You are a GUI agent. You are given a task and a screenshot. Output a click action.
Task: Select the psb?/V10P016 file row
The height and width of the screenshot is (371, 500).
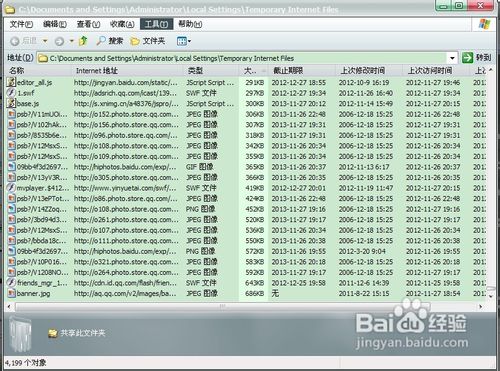tap(246, 262)
